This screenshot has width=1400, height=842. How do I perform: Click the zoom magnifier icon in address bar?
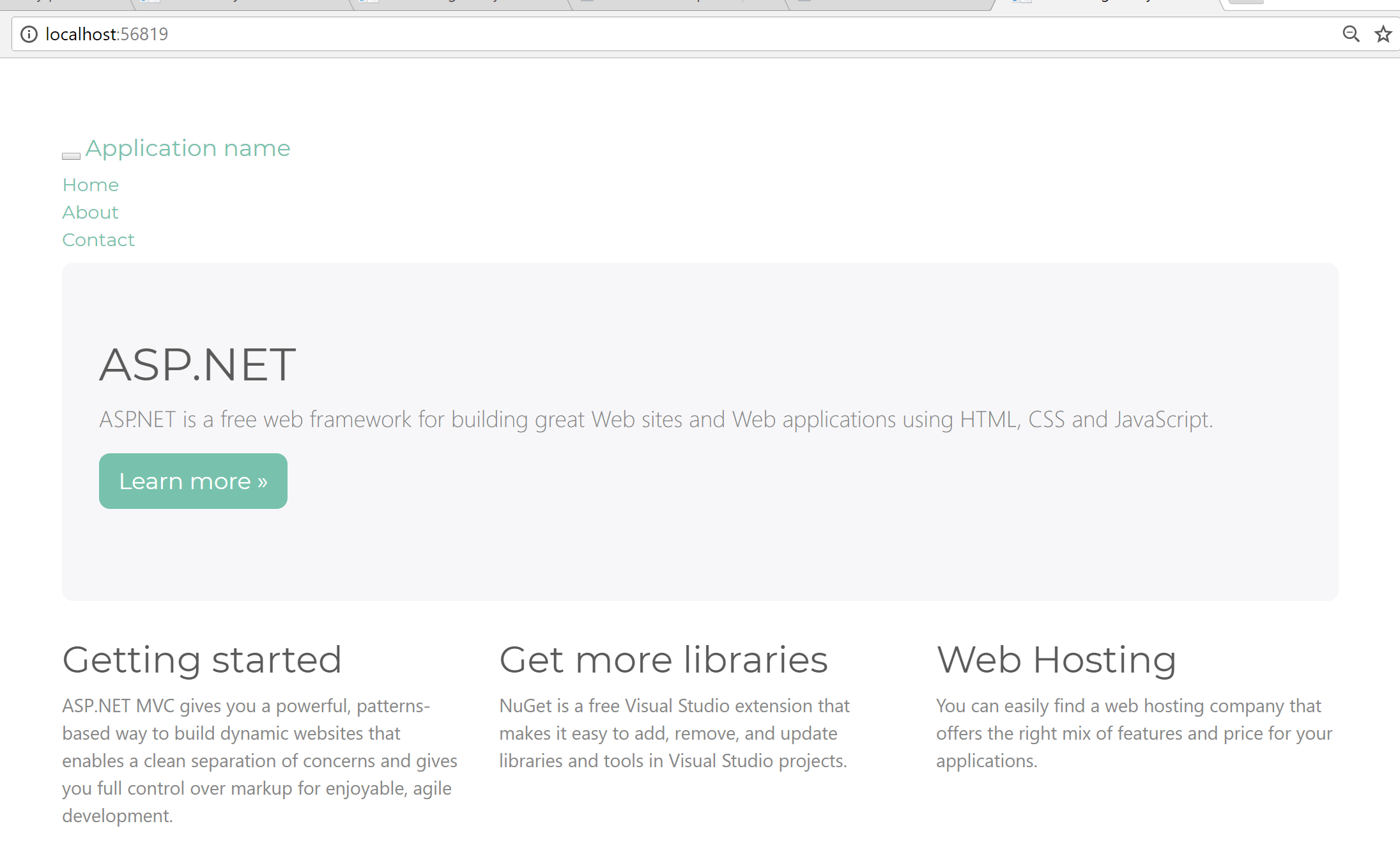[1350, 34]
